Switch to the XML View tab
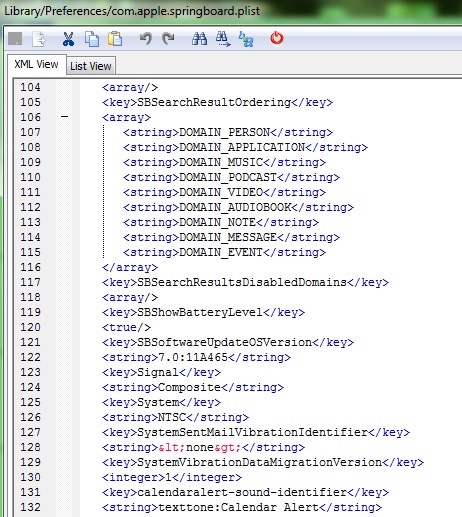This screenshot has width=462, height=517. 36,64
